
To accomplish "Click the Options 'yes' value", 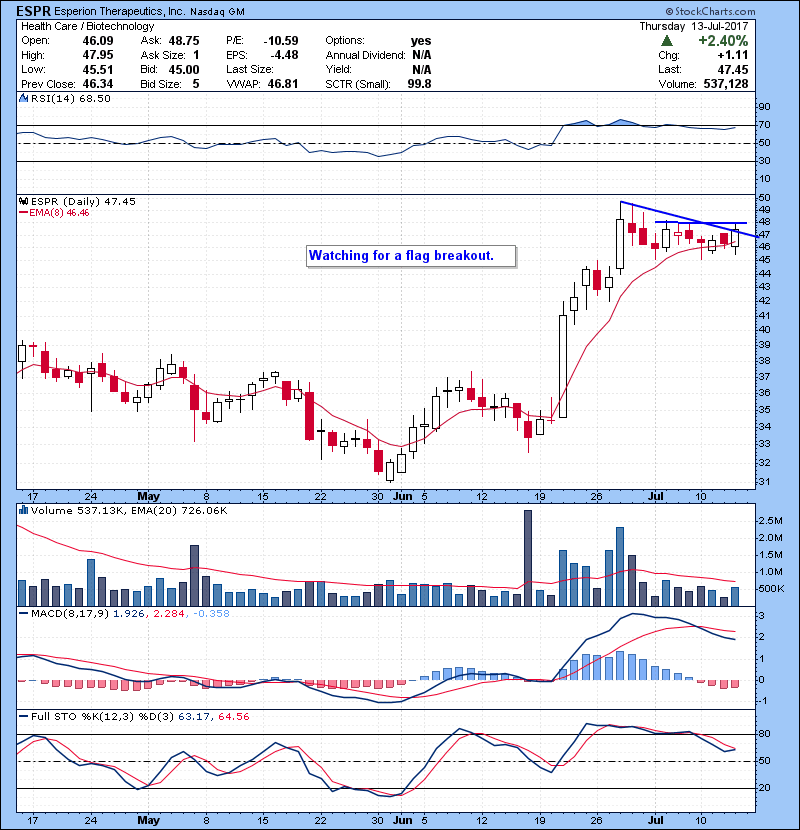I will coord(421,41).
